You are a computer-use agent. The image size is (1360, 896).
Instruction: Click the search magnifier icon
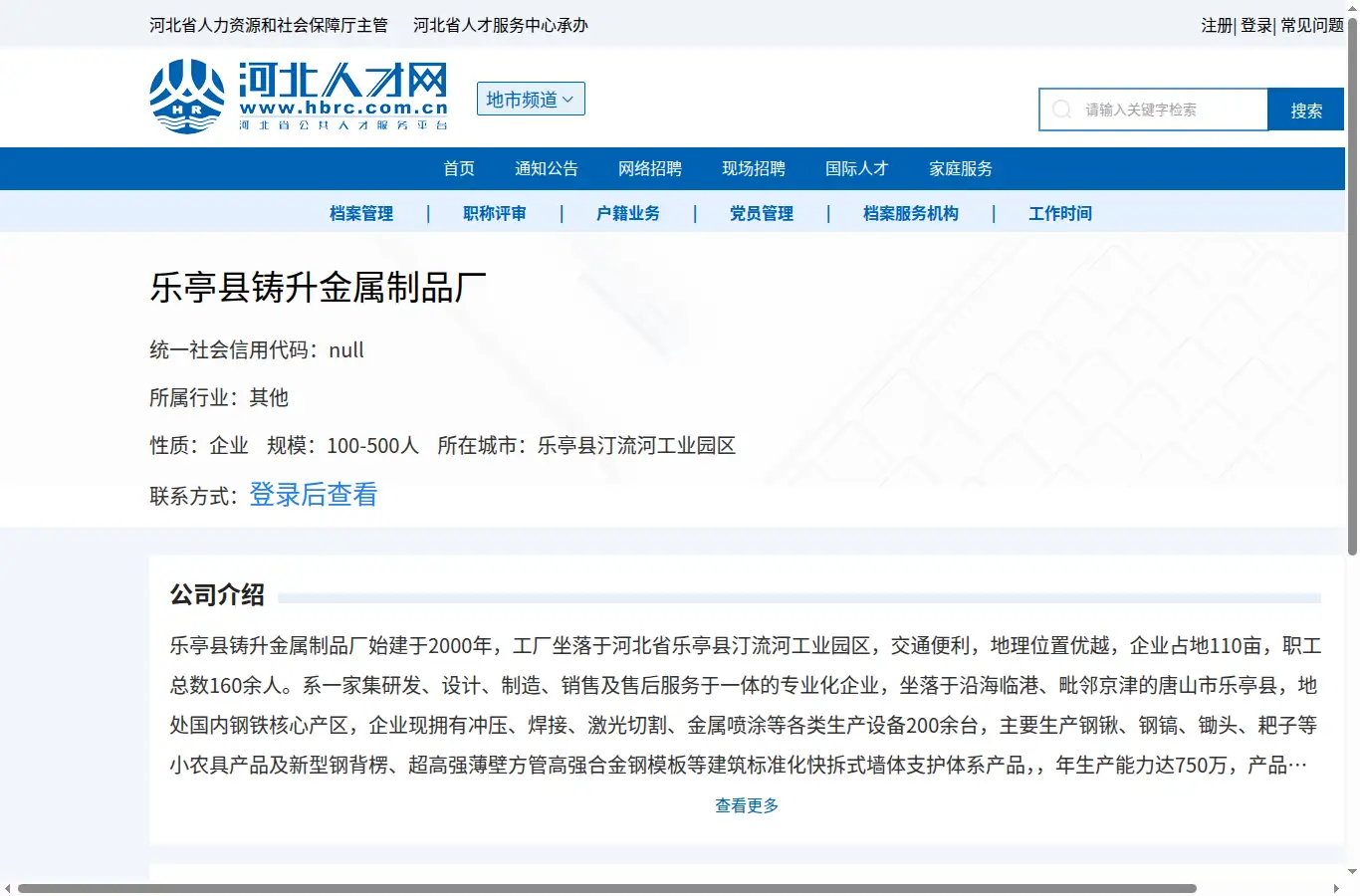pyautogui.click(x=1062, y=110)
